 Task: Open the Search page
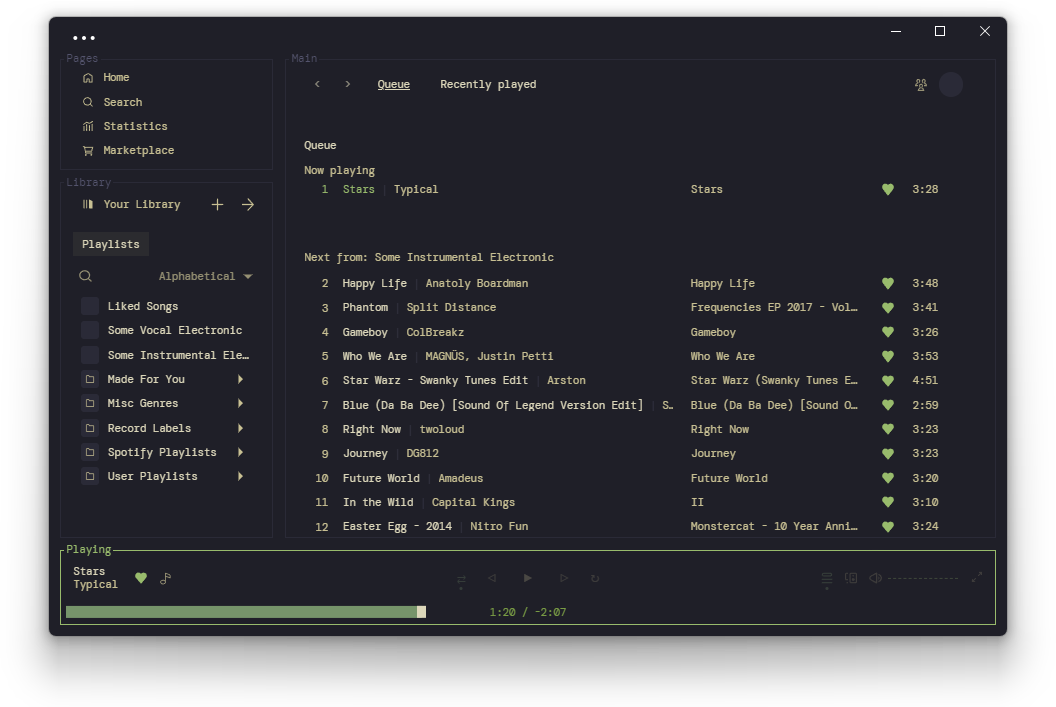(x=123, y=102)
